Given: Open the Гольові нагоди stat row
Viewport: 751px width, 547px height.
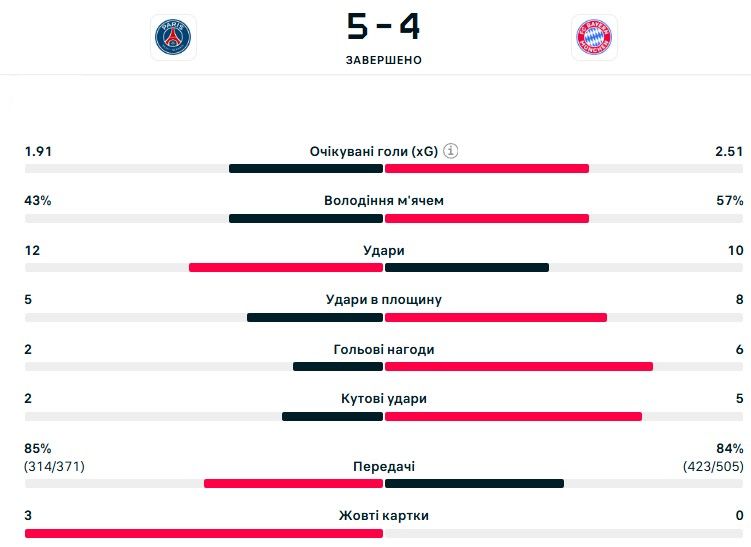Looking at the screenshot, I should (x=384, y=350).
